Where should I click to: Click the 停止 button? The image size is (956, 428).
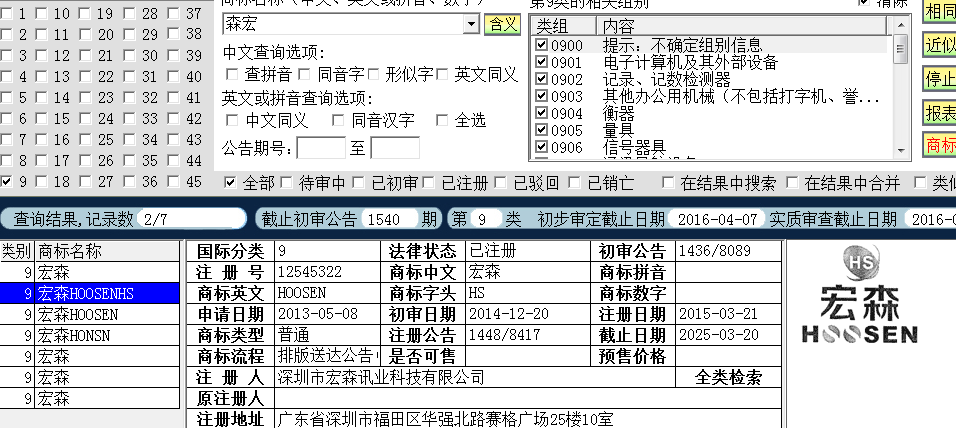pyautogui.click(x=940, y=79)
